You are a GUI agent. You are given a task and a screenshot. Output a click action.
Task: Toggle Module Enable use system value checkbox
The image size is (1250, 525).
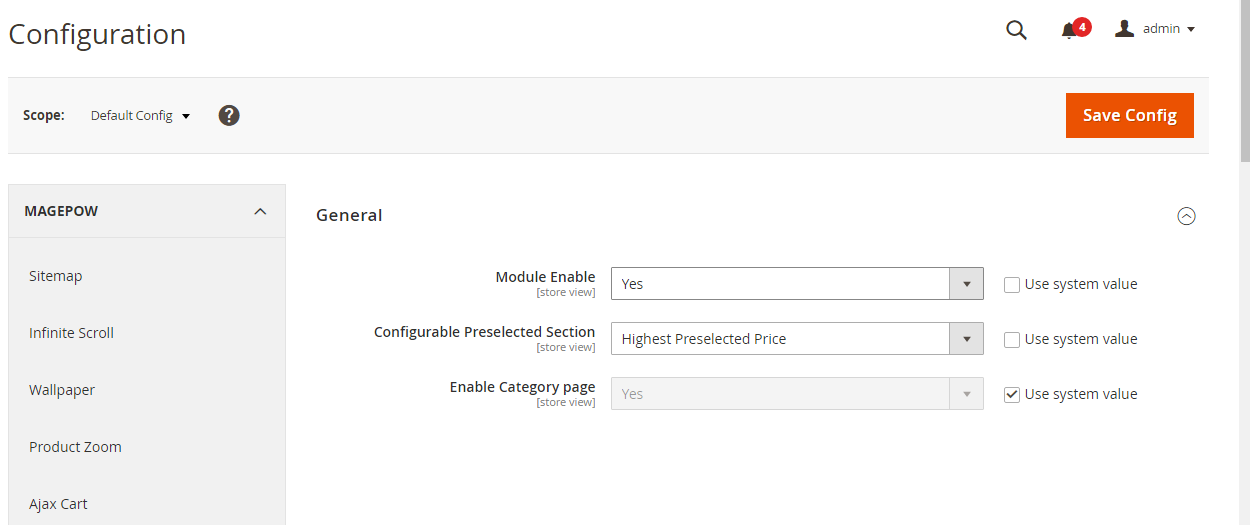pos(1012,284)
